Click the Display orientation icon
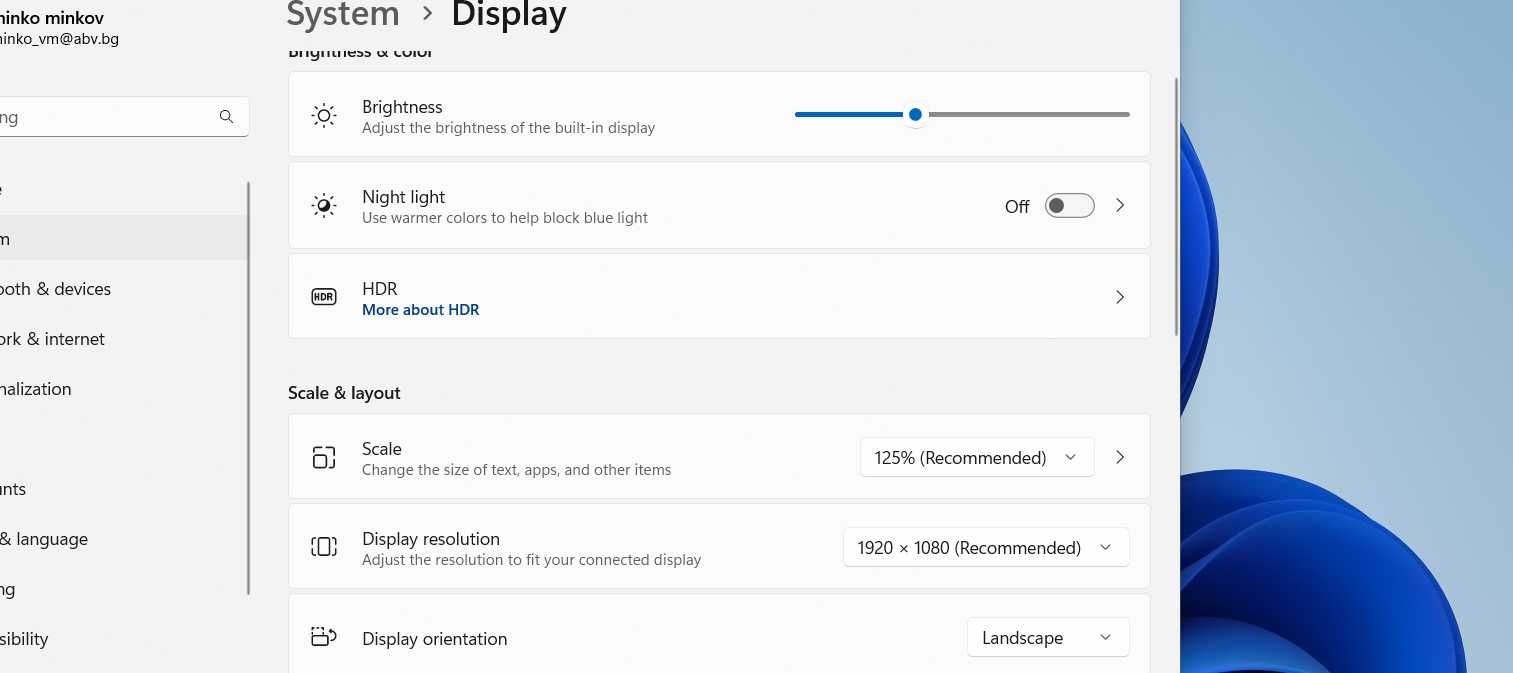Screen dimensions: 1513x673 coord(324,637)
